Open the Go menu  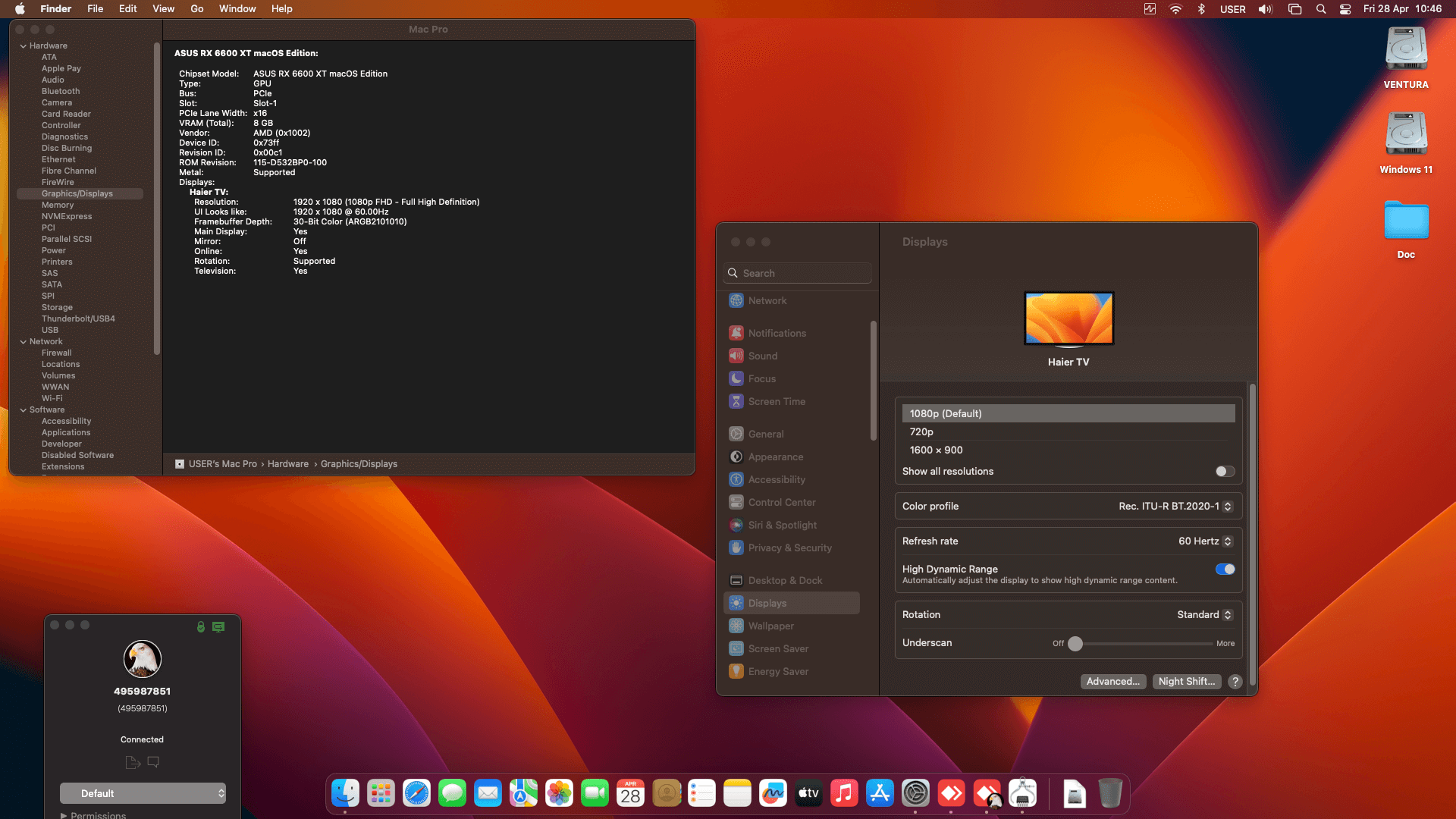[x=197, y=9]
